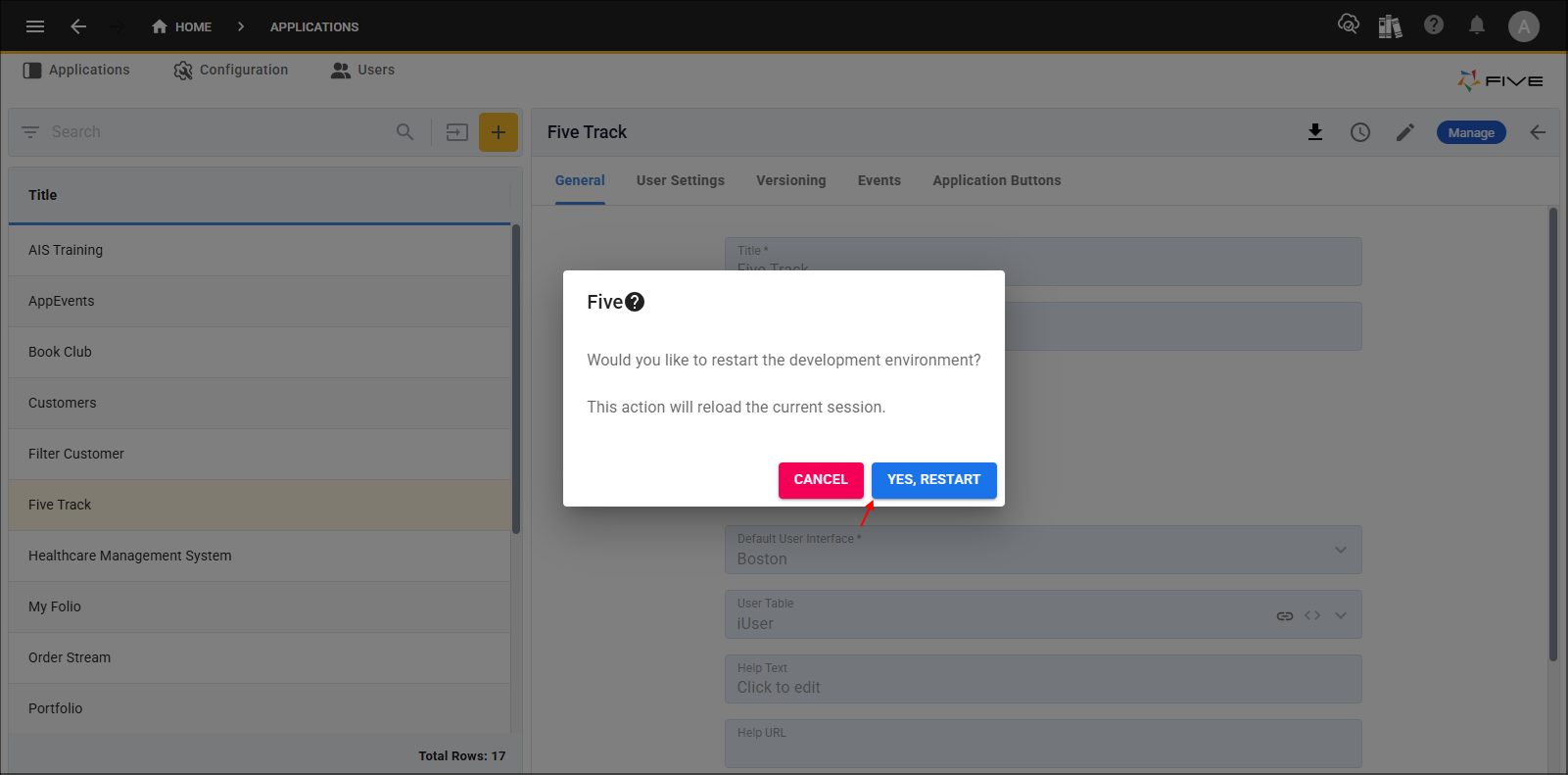Screen dimensions: 1568x775
Task: Close the form with the back arrow
Action: click(x=1538, y=132)
